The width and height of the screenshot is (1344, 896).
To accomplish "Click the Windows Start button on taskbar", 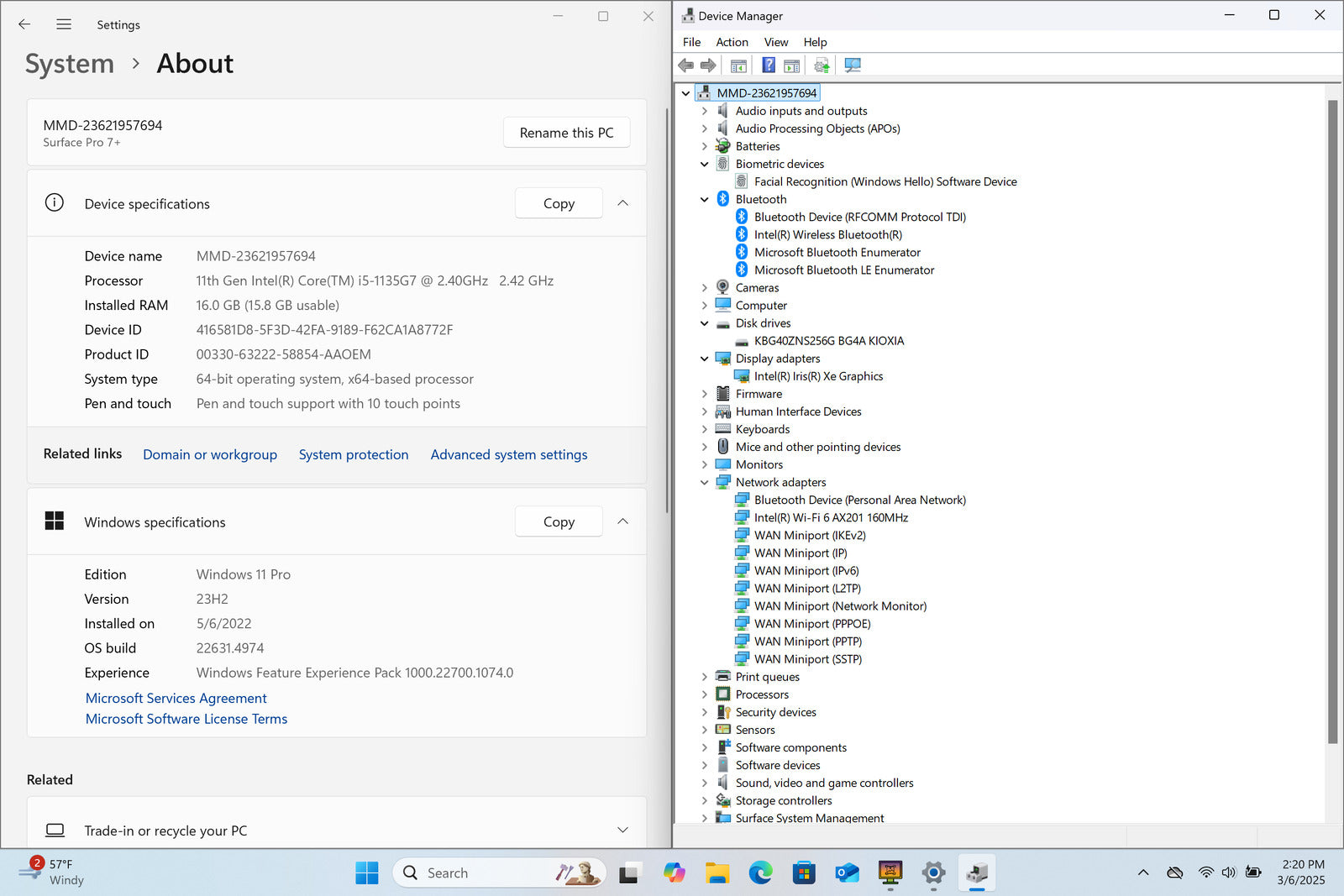I will (367, 873).
